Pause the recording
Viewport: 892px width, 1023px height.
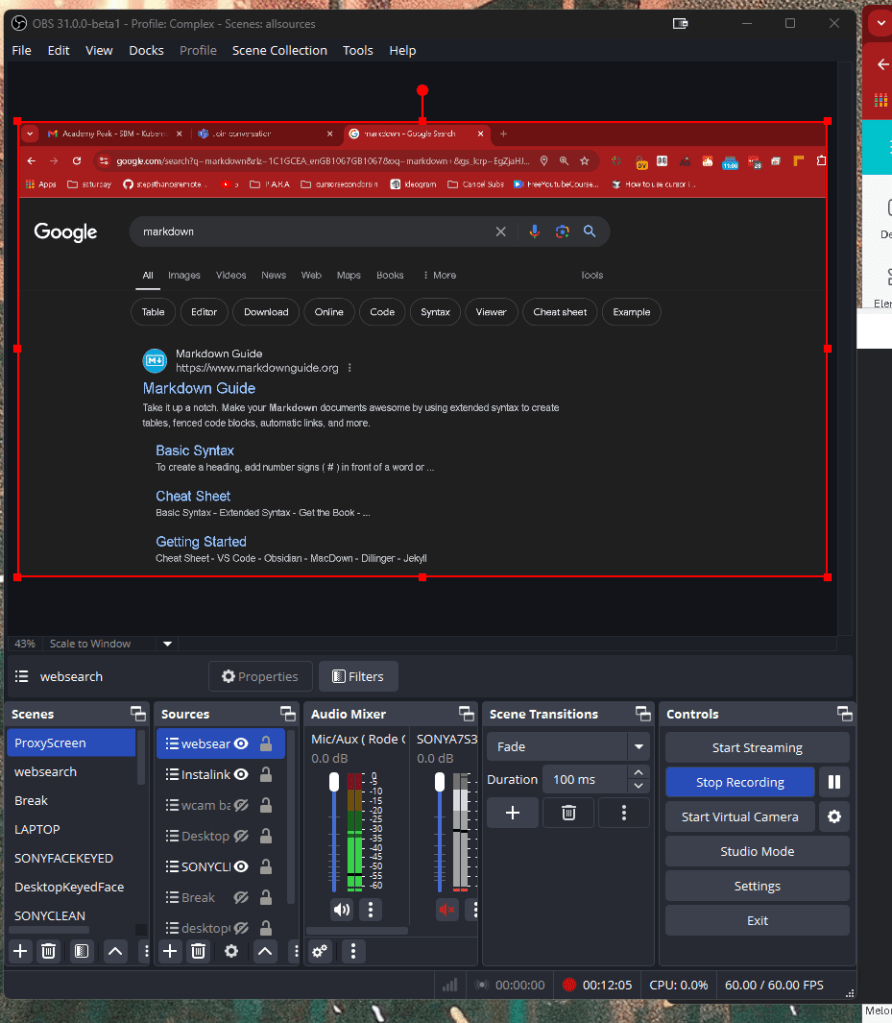click(x=834, y=782)
